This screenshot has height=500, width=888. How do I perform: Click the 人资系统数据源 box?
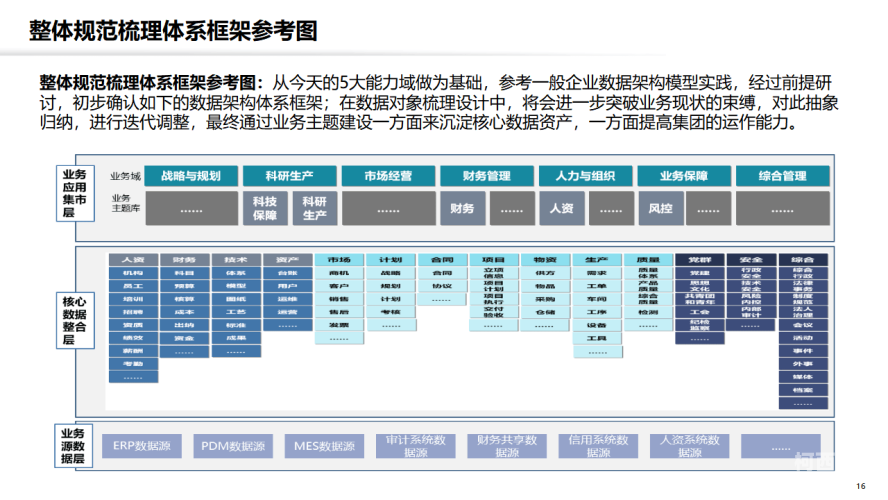click(689, 446)
